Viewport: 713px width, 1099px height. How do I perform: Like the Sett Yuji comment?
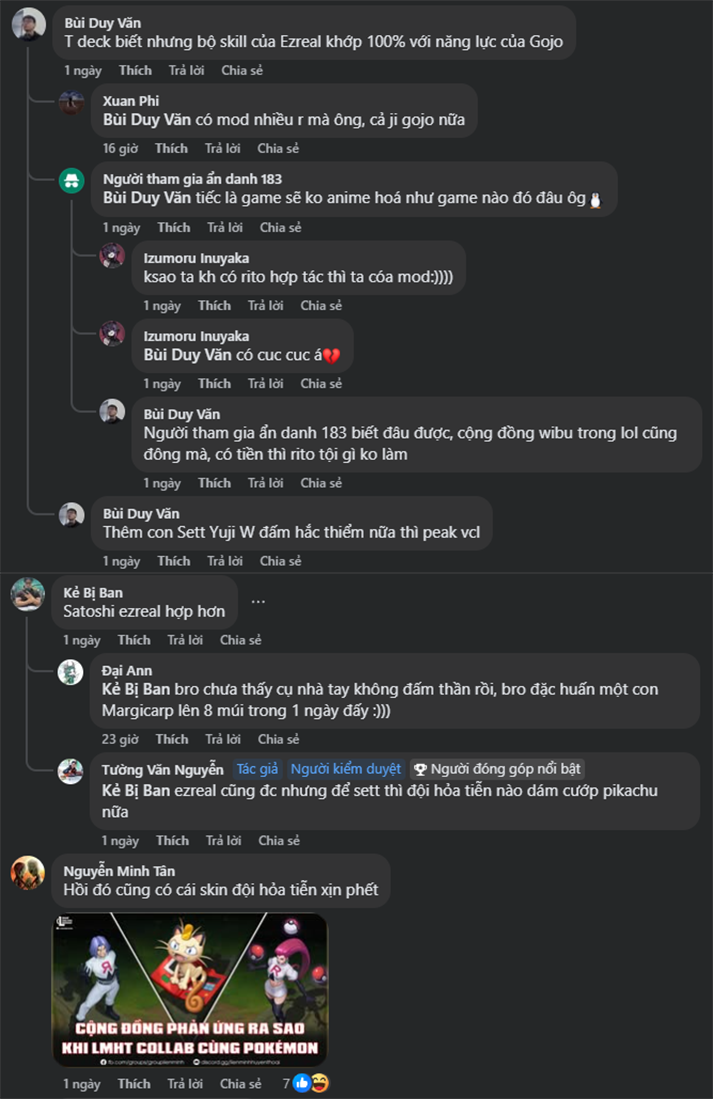coord(174,561)
